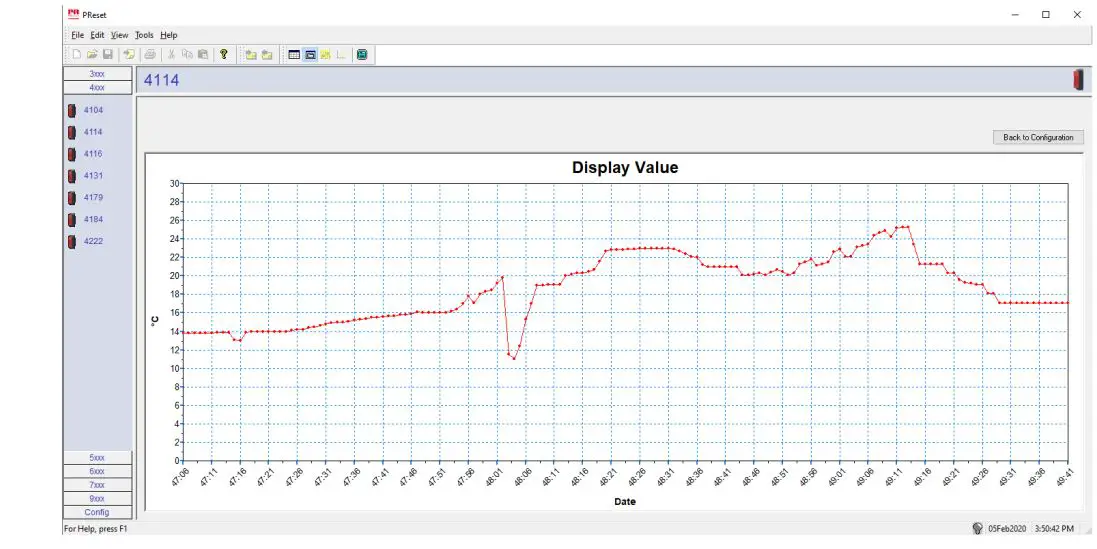The width and height of the screenshot is (1097, 549).
Task: Click the 4114 heading in header bar
Action: [162, 80]
